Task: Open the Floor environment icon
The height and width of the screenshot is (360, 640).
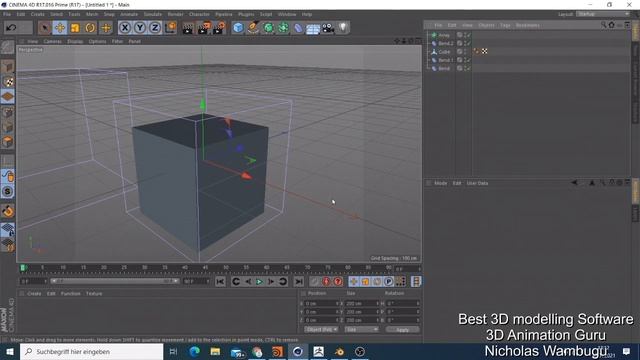Action: tap(313, 29)
